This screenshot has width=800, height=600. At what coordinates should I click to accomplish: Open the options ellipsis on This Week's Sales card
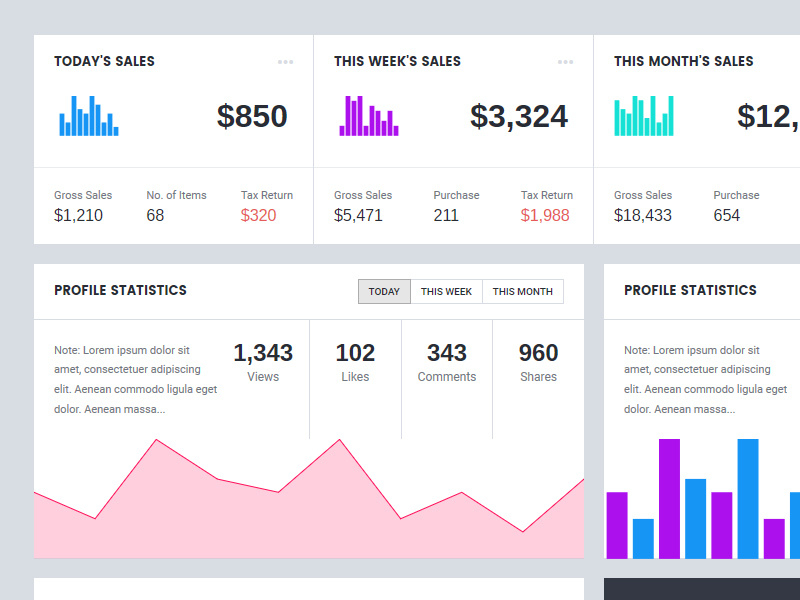(x=566, y=61)
